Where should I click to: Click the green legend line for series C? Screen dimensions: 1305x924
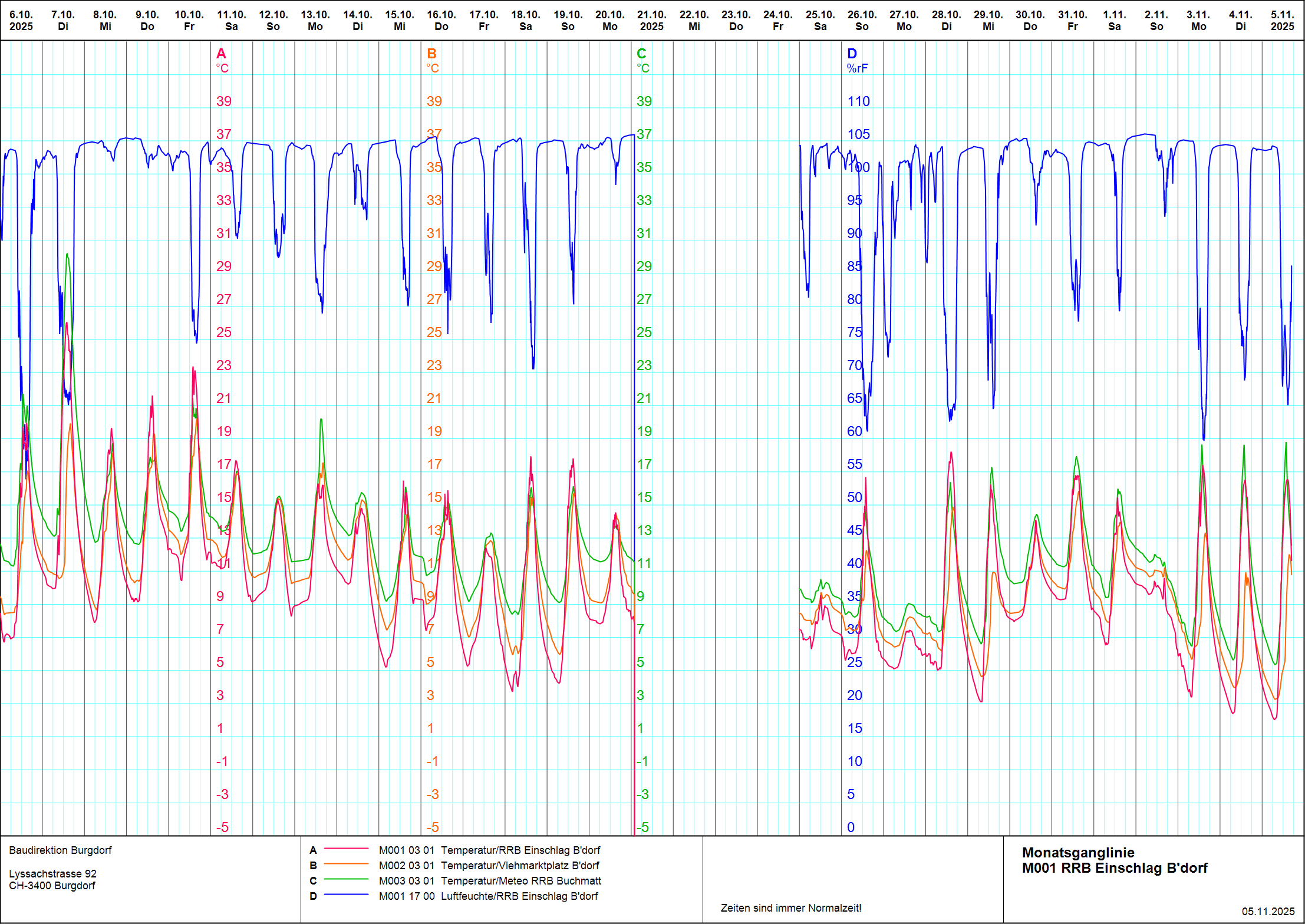[x=346, y=880]
